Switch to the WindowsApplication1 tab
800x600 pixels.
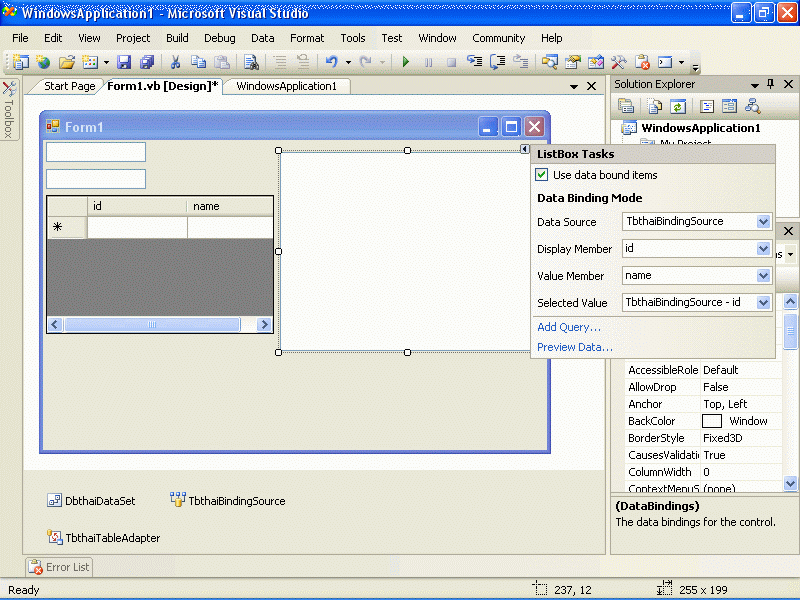(x=287, y=86)
